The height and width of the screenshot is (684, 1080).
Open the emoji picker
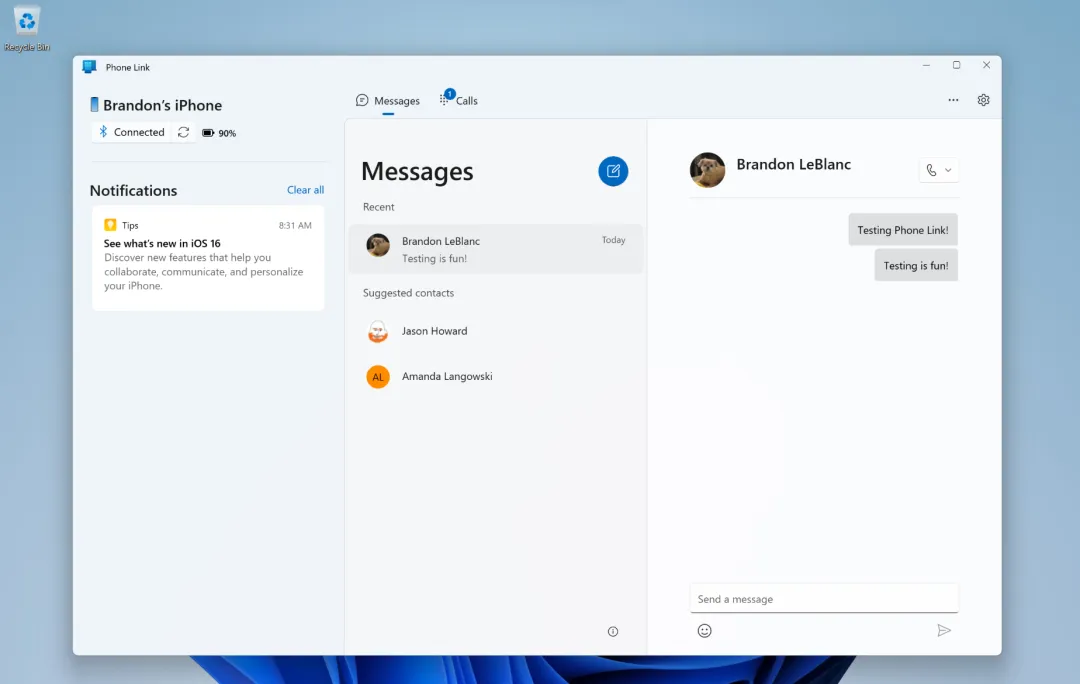(705, 631)
